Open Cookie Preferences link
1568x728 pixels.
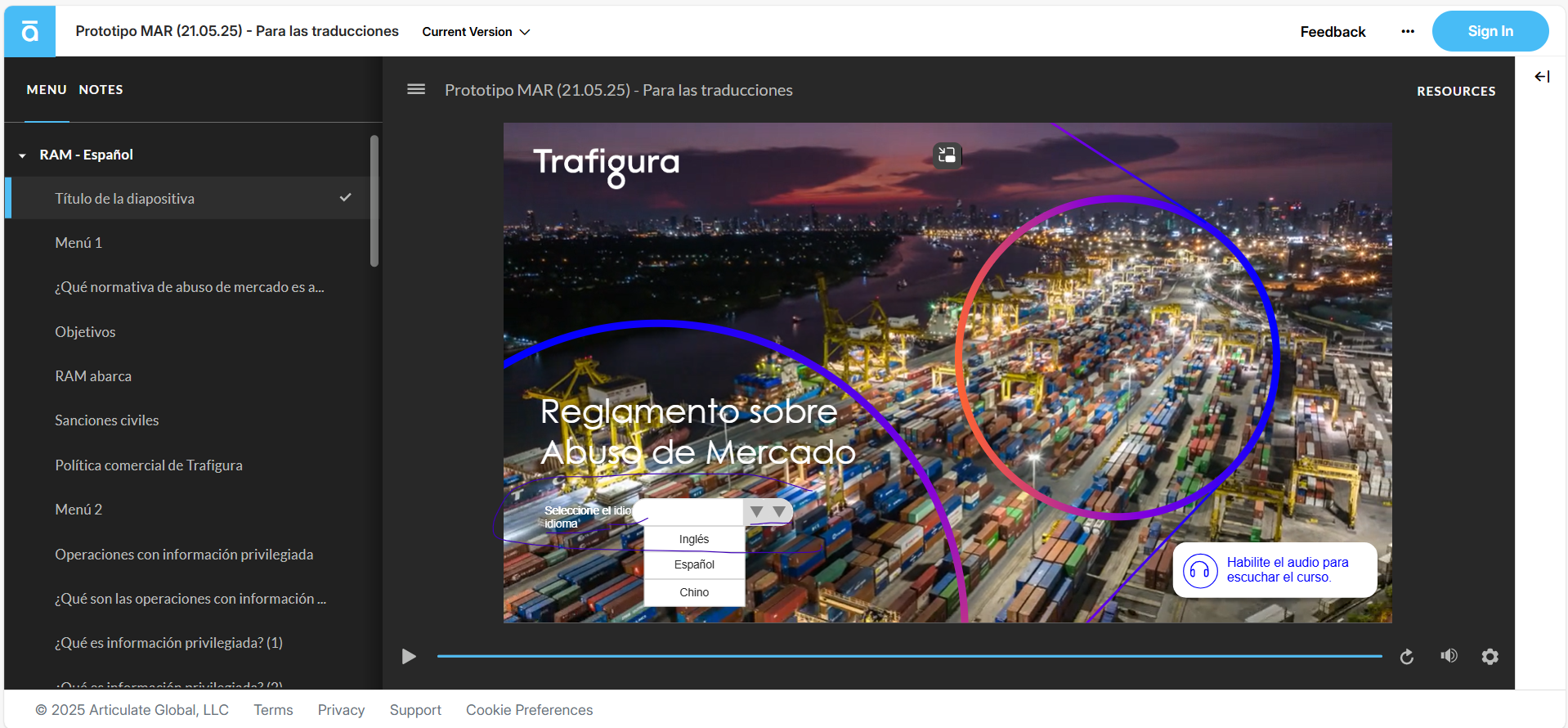point(529,710)
